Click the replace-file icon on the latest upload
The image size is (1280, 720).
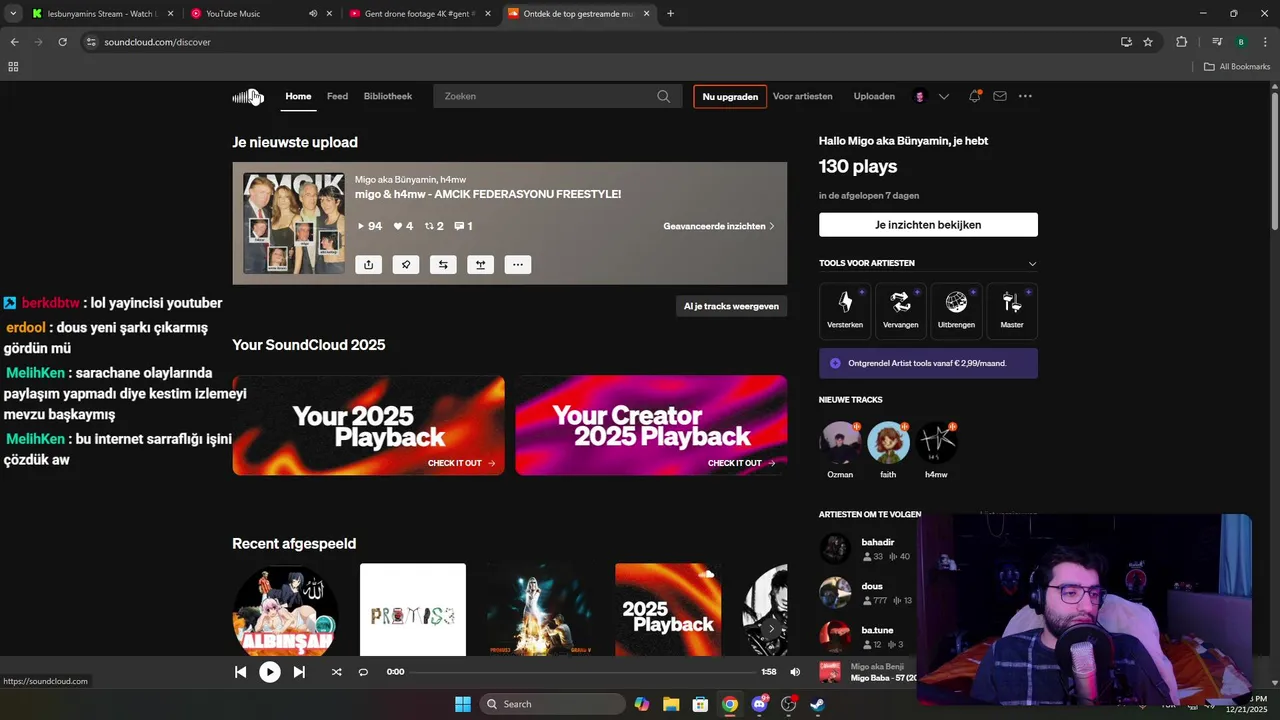(x=443, y=265)
